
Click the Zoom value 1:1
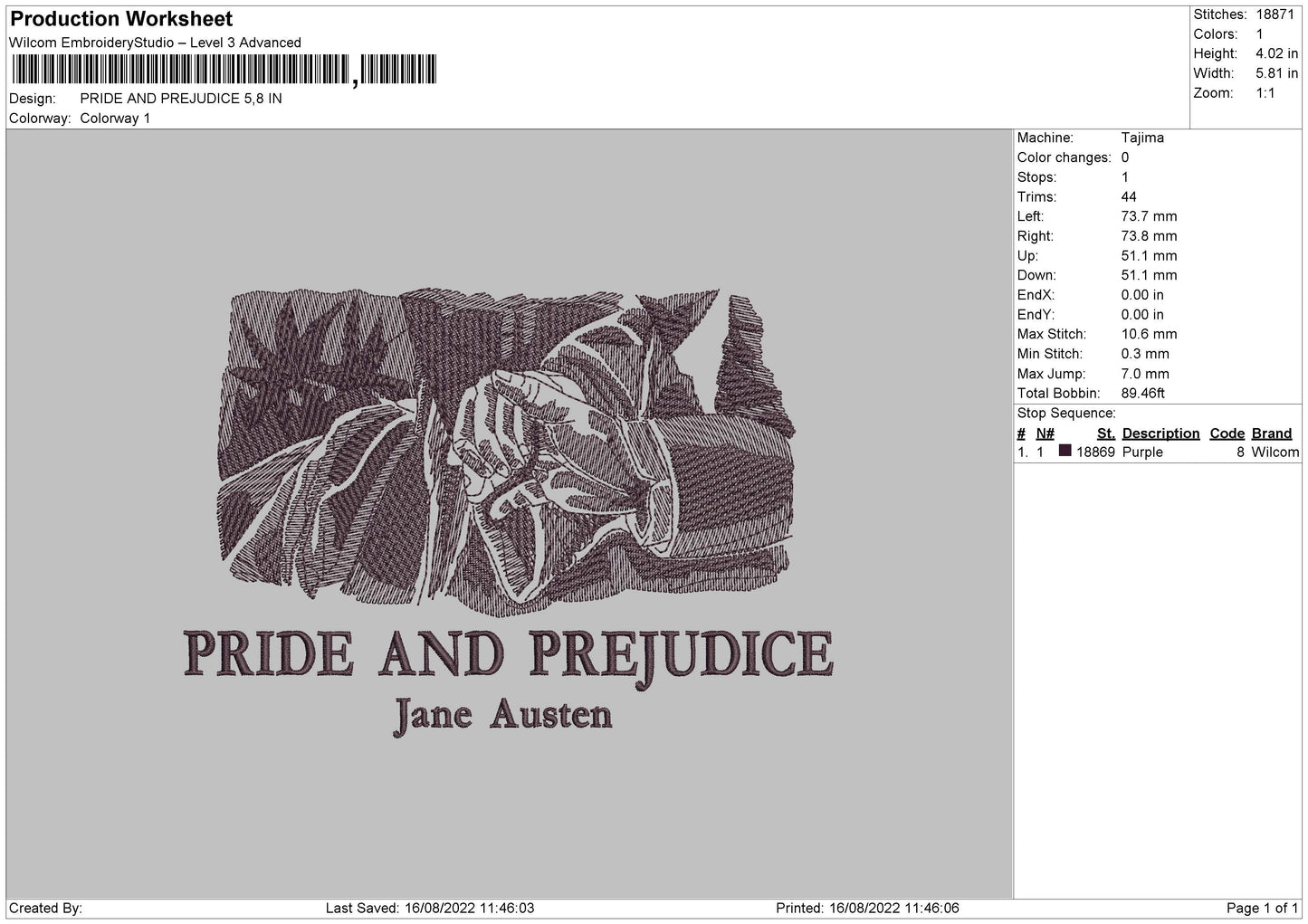(x=1265, y=93)
